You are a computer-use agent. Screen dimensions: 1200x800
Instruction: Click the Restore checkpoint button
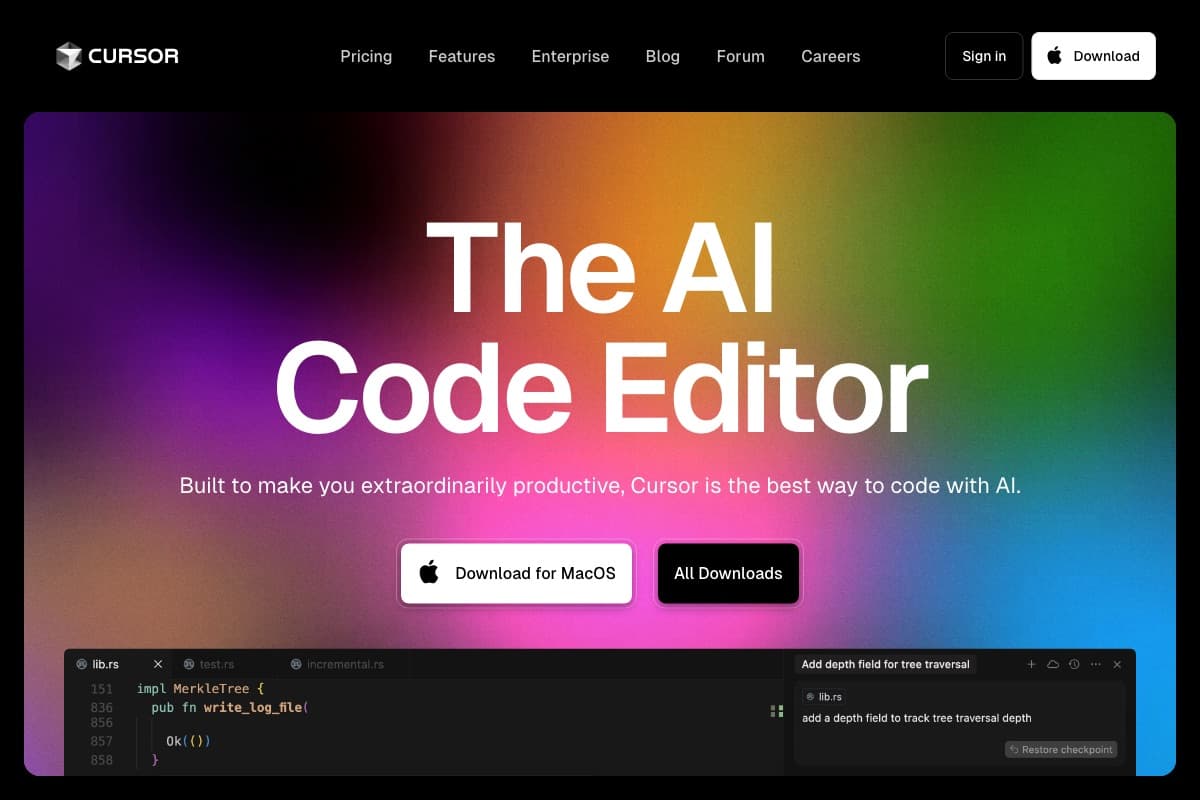point(1061,749)
